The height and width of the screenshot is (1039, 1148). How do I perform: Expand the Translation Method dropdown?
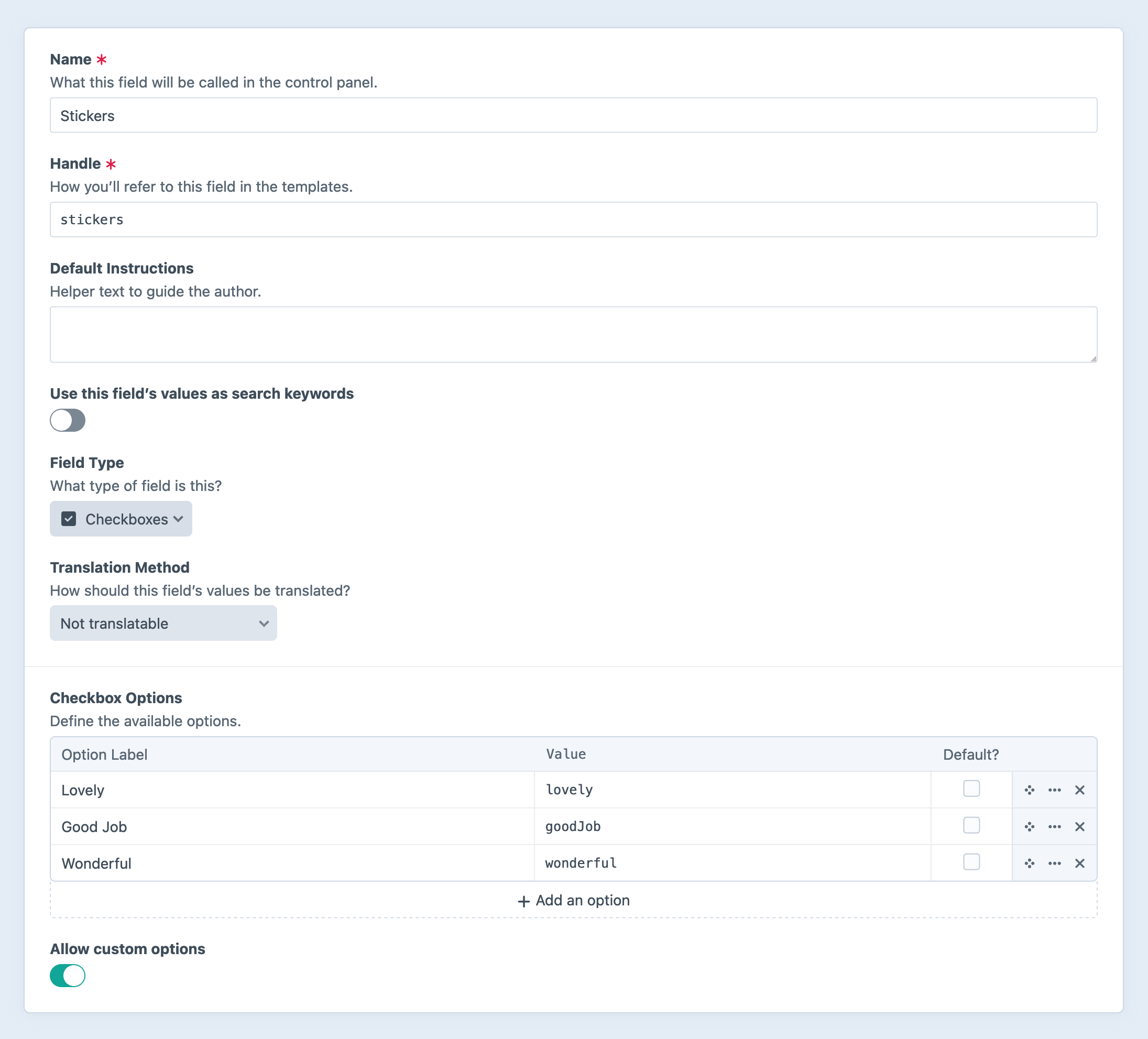click(x=163, y=623)
